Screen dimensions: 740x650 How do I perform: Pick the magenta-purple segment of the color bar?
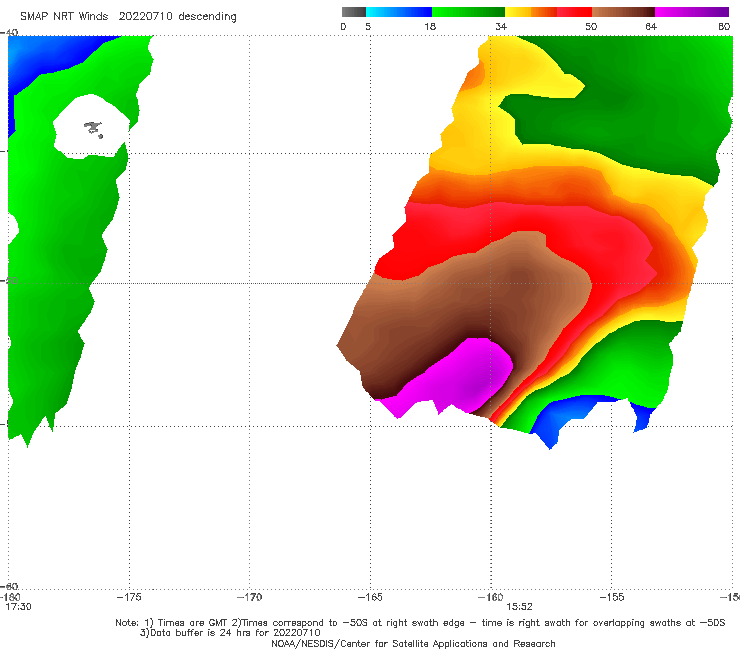692,12
